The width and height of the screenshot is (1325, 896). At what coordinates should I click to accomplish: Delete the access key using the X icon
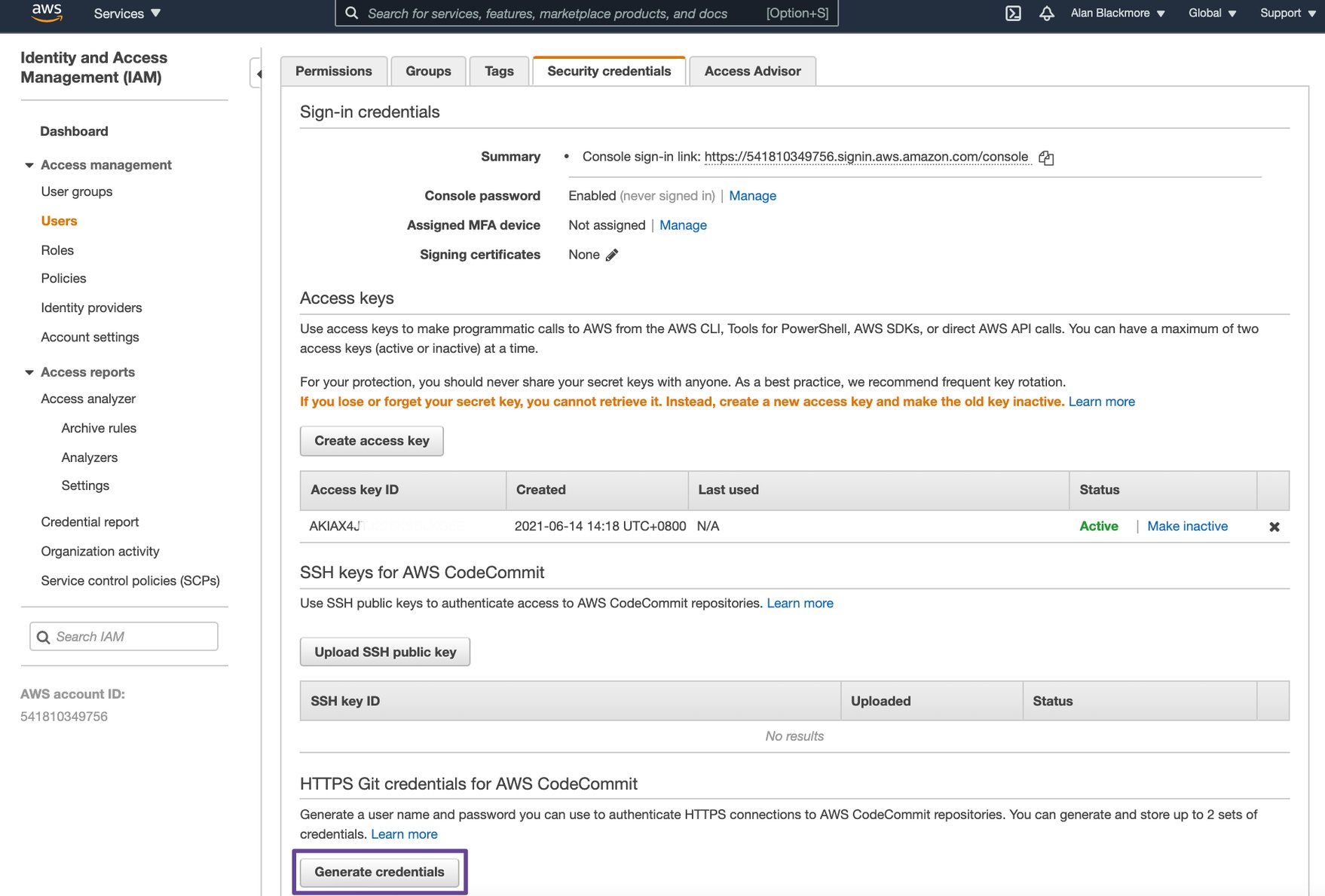coord(1274,526)
